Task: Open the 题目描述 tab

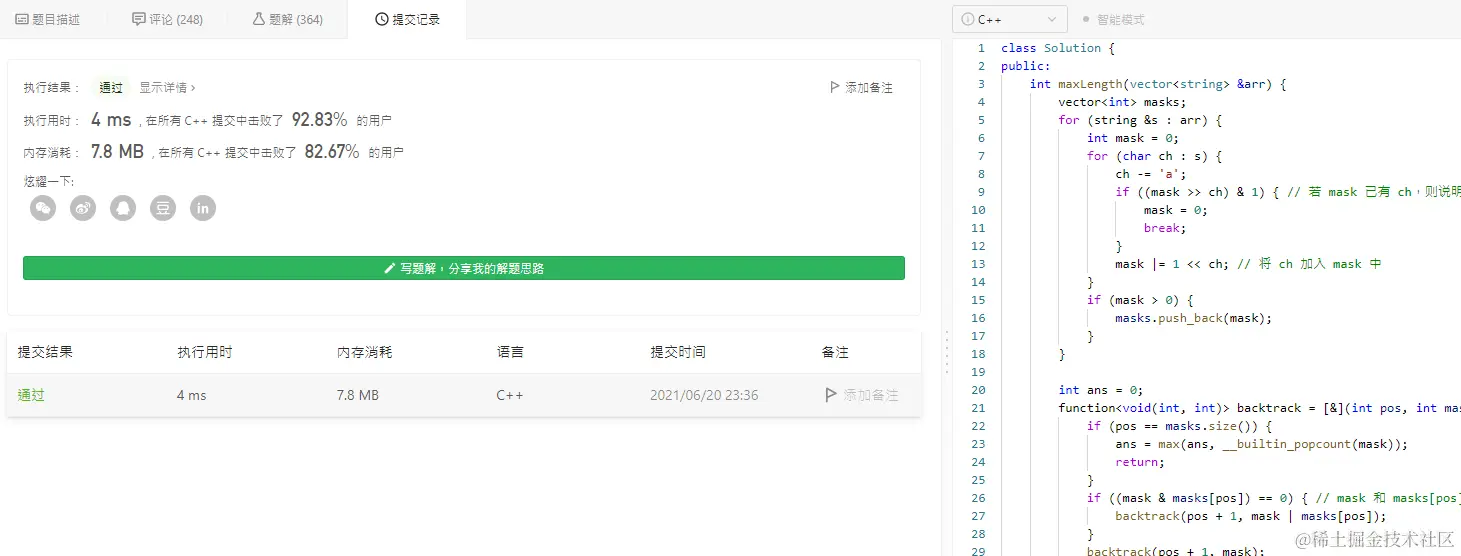Action: click(x=48, y=19)
